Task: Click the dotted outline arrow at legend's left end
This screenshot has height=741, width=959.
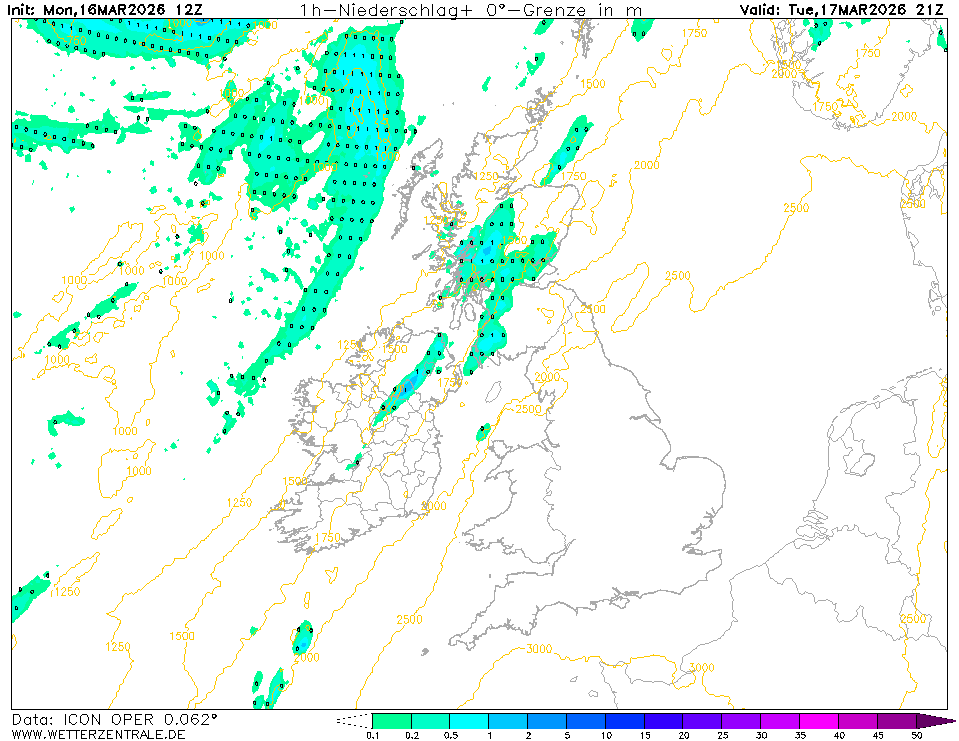Action: coord(352,720)
